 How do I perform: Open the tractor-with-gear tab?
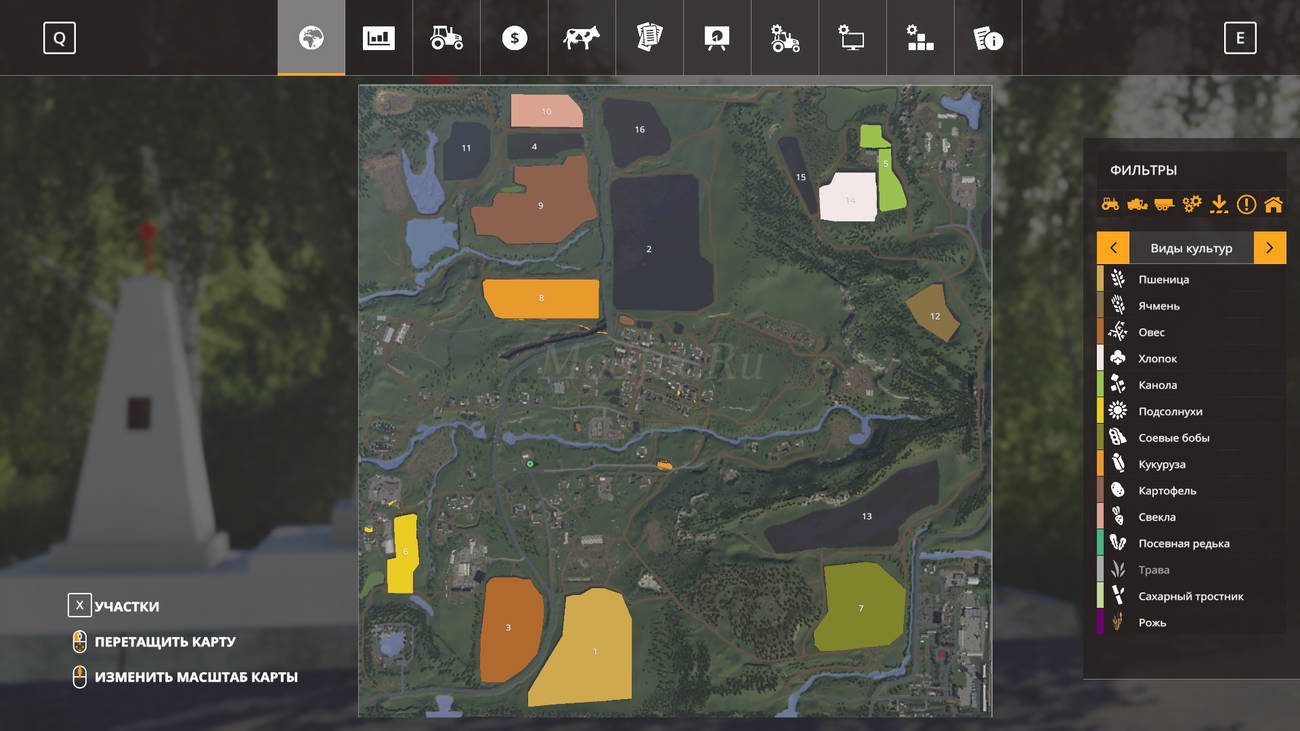[x=785, y=38]
